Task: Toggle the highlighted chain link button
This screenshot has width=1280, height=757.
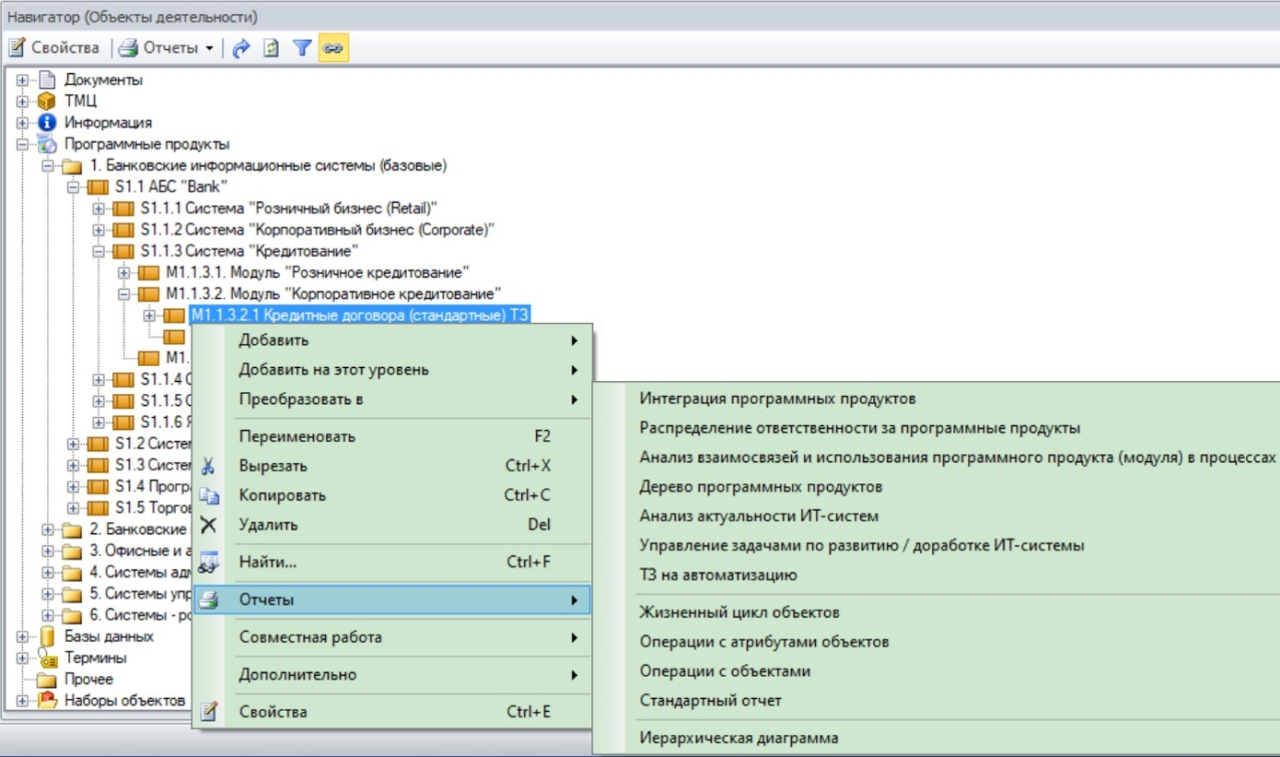Action: [333, 48]
